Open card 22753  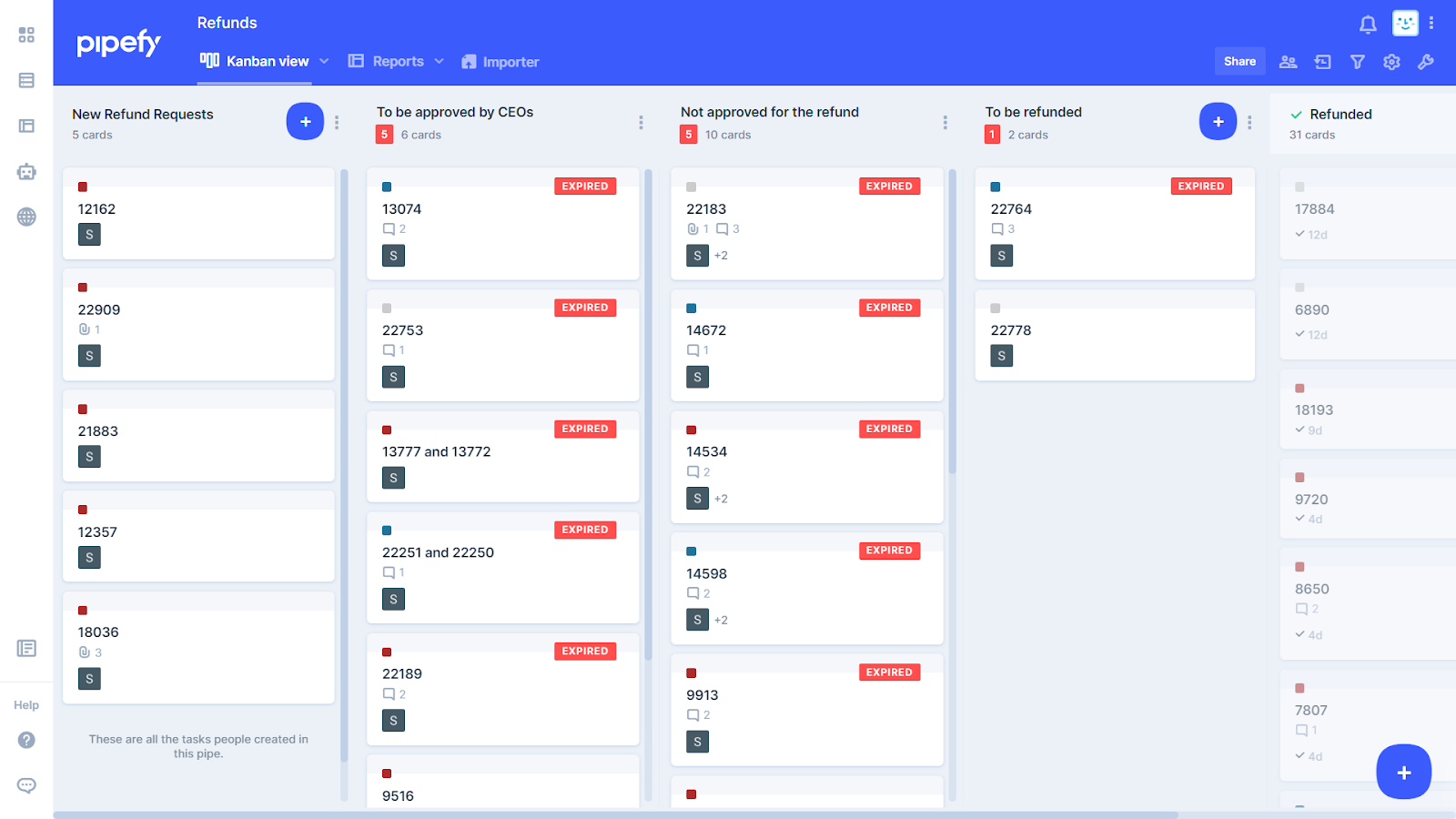pos(502,346)
